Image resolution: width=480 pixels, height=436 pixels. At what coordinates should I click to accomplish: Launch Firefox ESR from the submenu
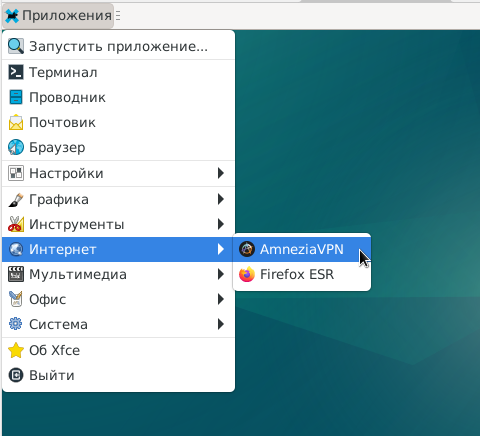(302, 274)
